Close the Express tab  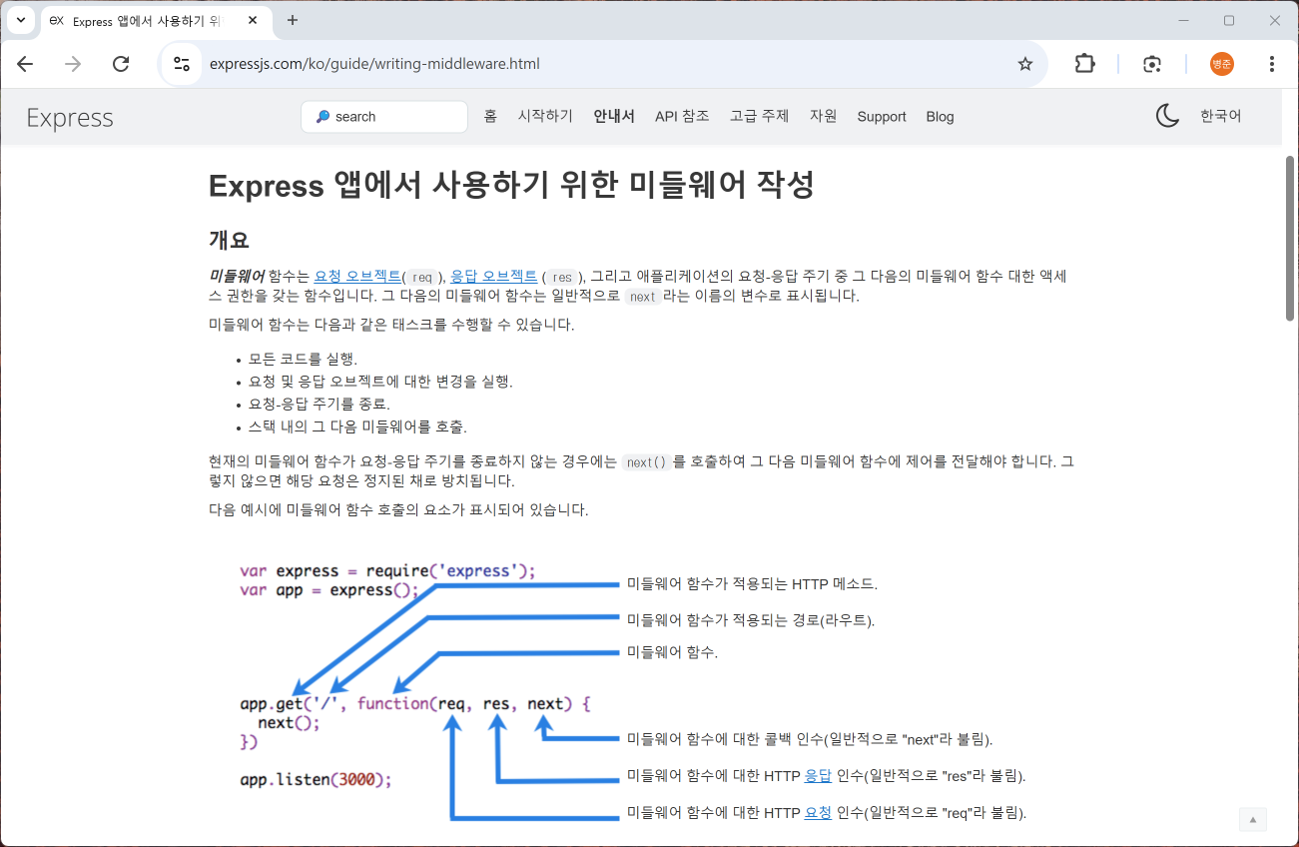point(252,20)
